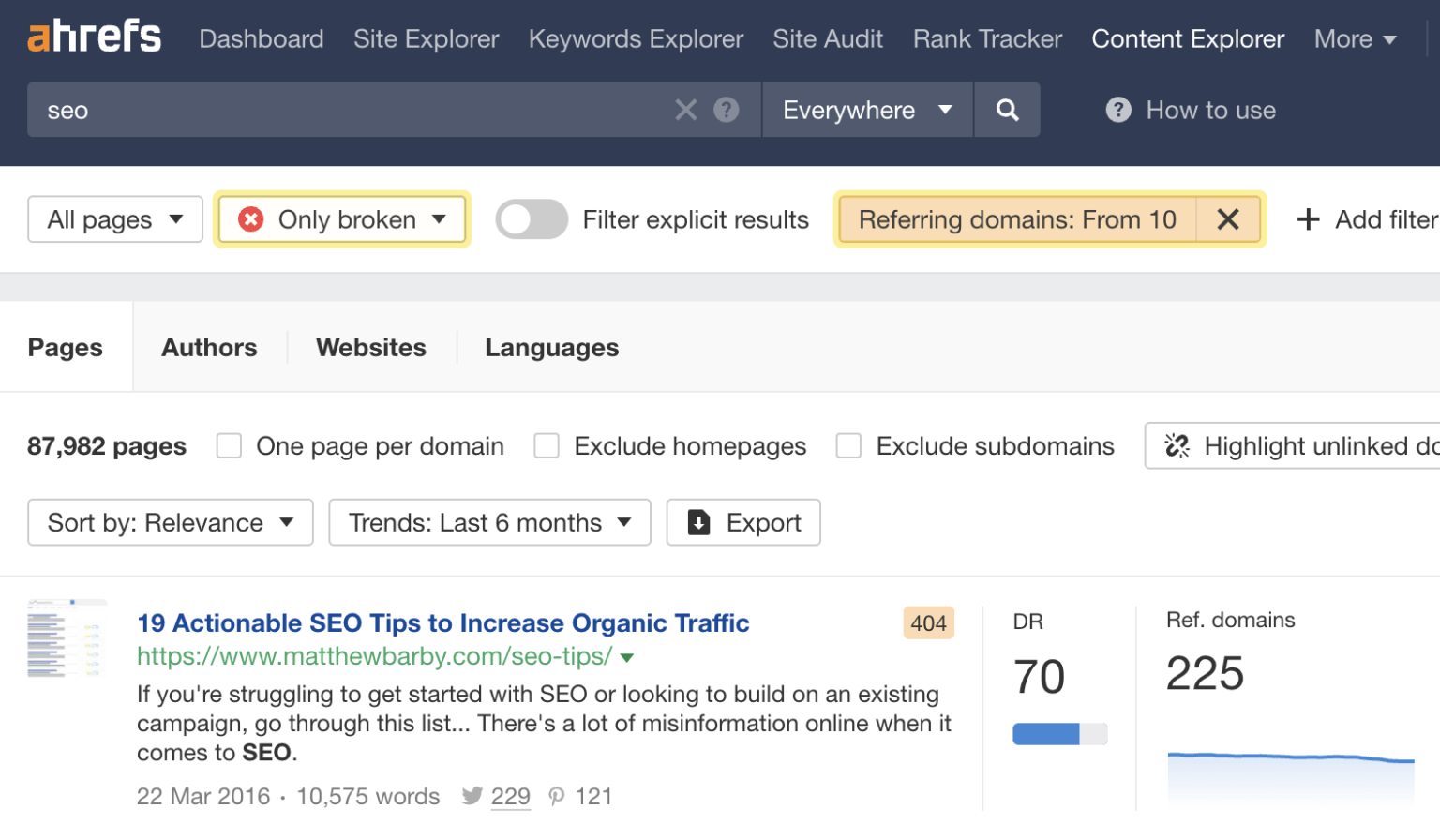Open Site Explorer from the navigation menu
The image size is (1440, 840).
coord(426,38)
